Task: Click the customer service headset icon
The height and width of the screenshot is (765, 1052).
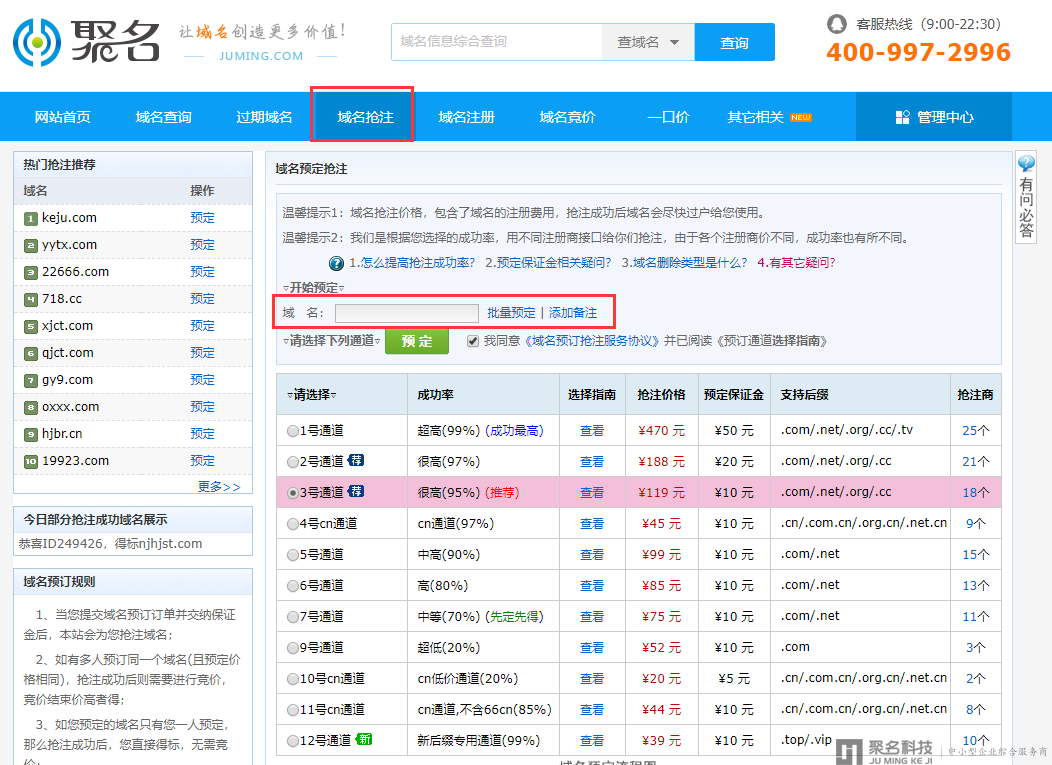Action: pyautogui.click(x=836, y=24)
